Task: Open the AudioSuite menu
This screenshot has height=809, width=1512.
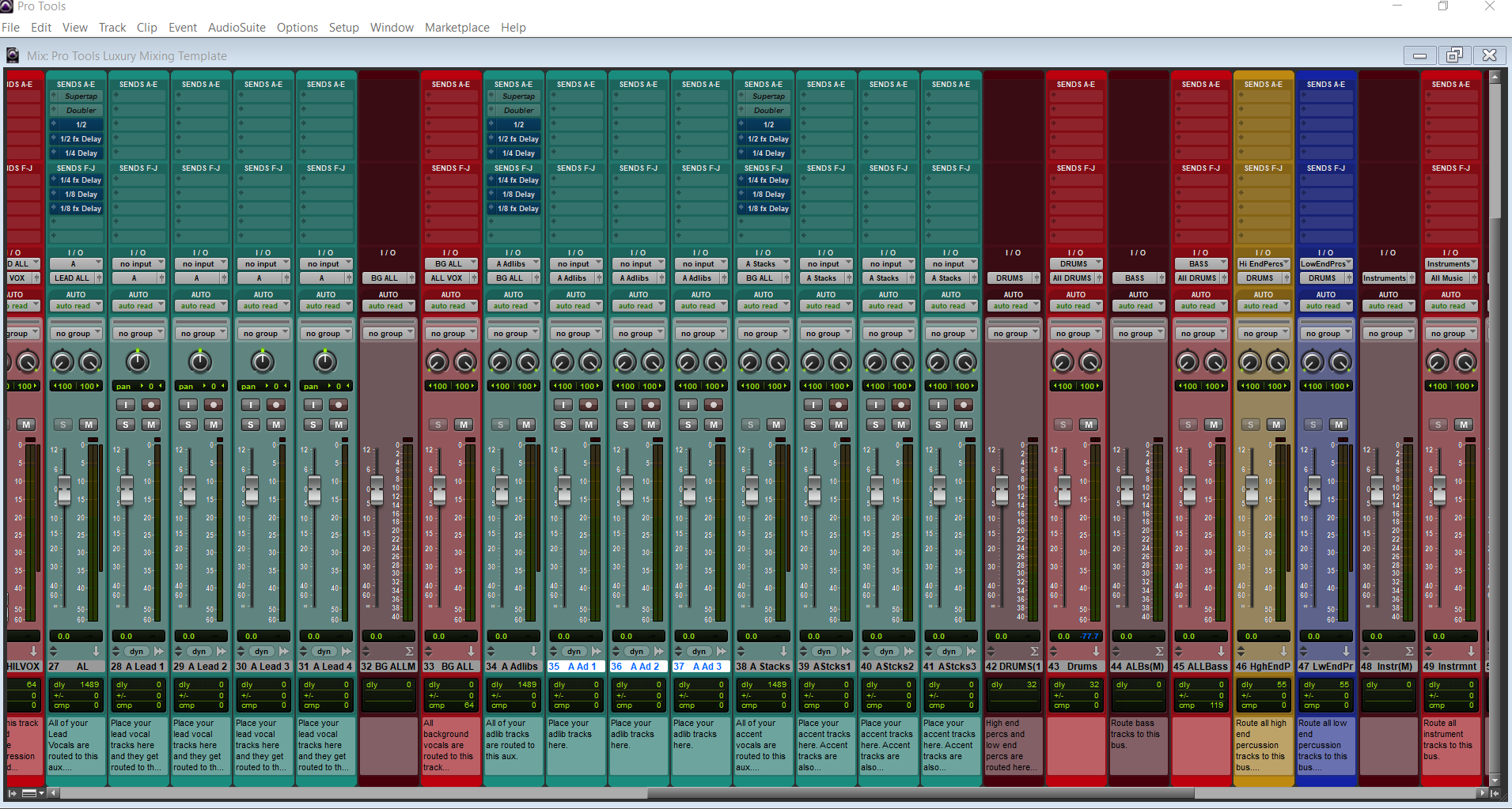Action: pyautogui.click(x=236, y=27)
